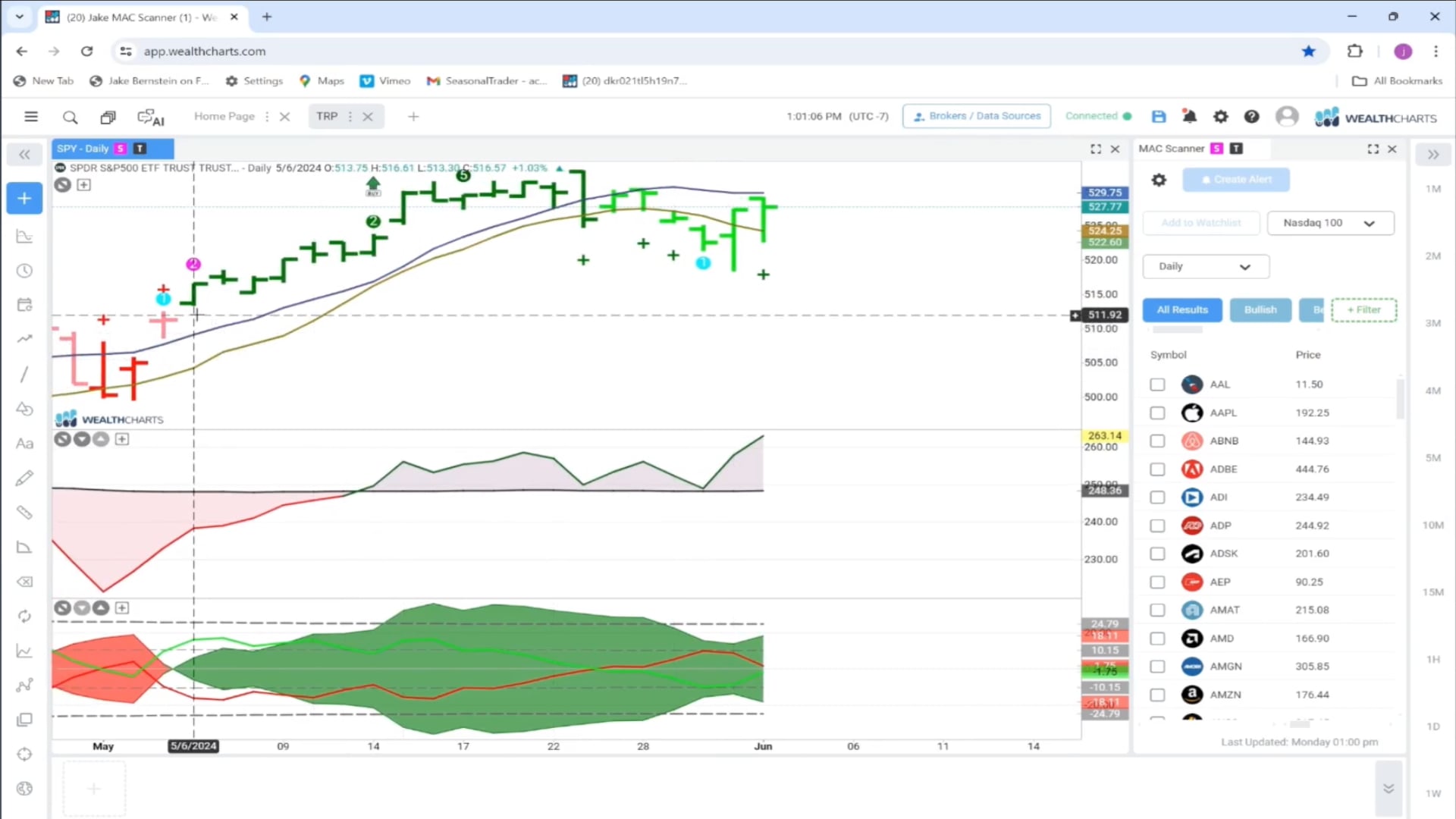The image size is (1456, 819).
Task: Open the layouts windows icon
Action: tap(108, 117)
